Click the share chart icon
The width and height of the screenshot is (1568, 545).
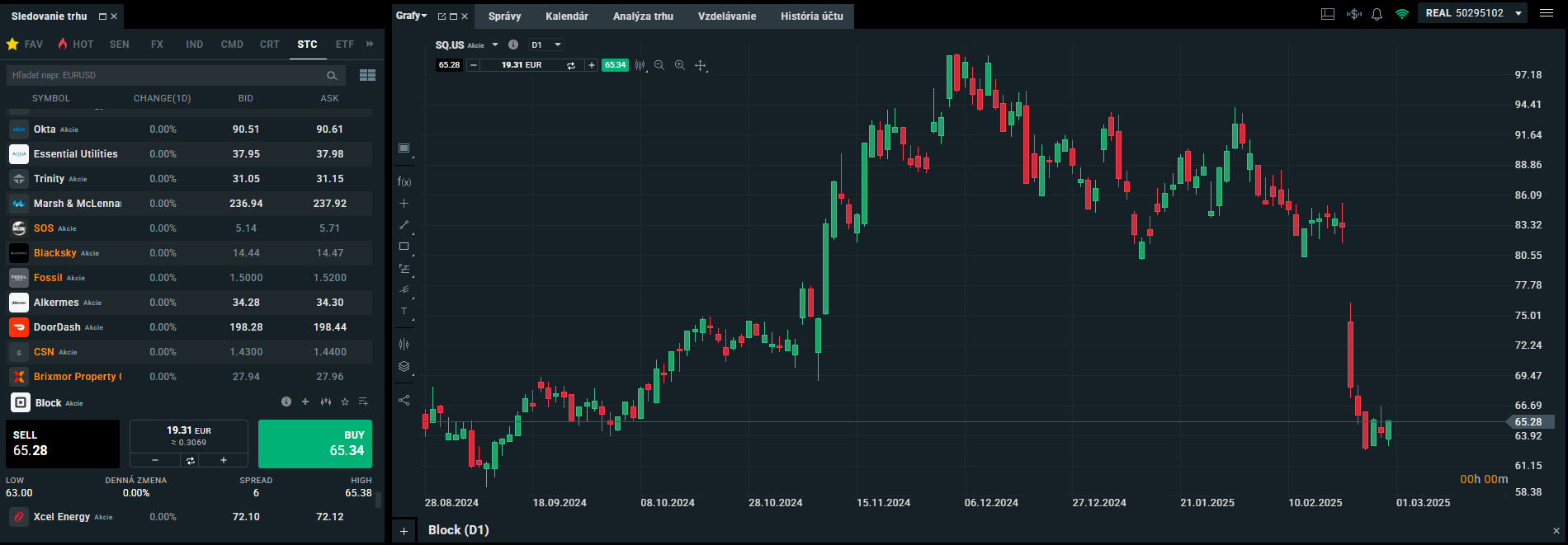tap(404, 400)
